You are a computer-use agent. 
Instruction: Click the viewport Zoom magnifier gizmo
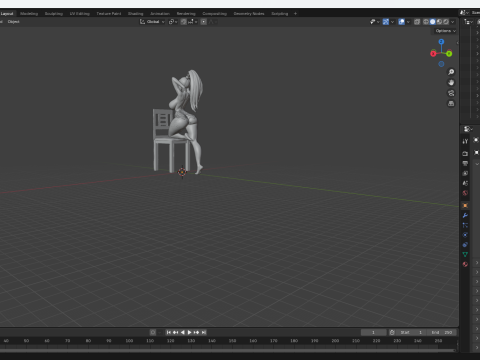[451, 72]
